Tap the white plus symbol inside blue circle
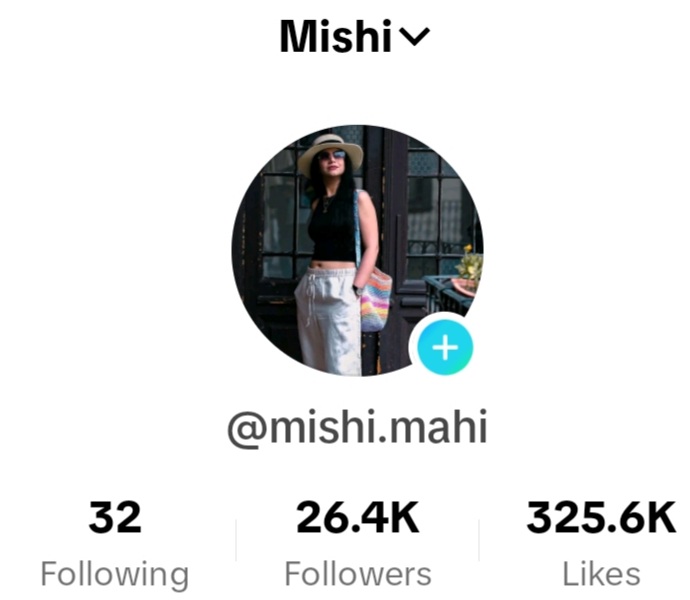690x600 pixels. [x=445, y=348]
